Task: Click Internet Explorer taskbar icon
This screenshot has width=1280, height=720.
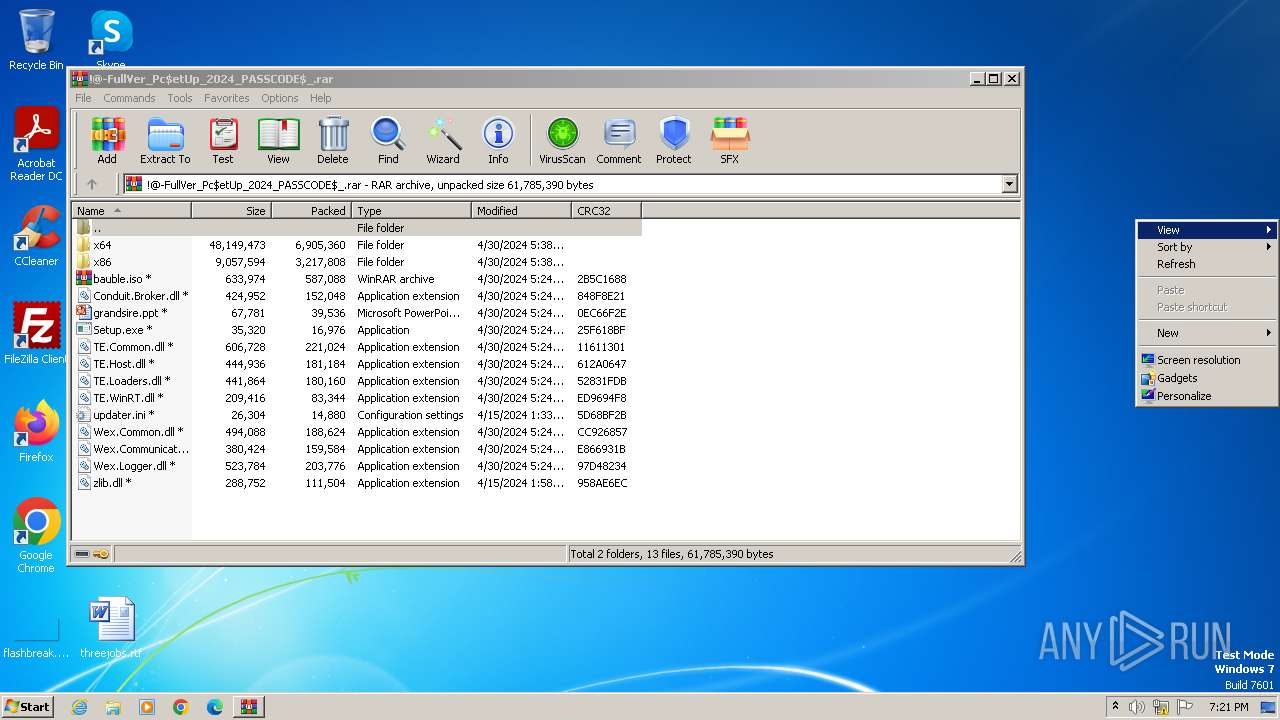Action: 79,707
